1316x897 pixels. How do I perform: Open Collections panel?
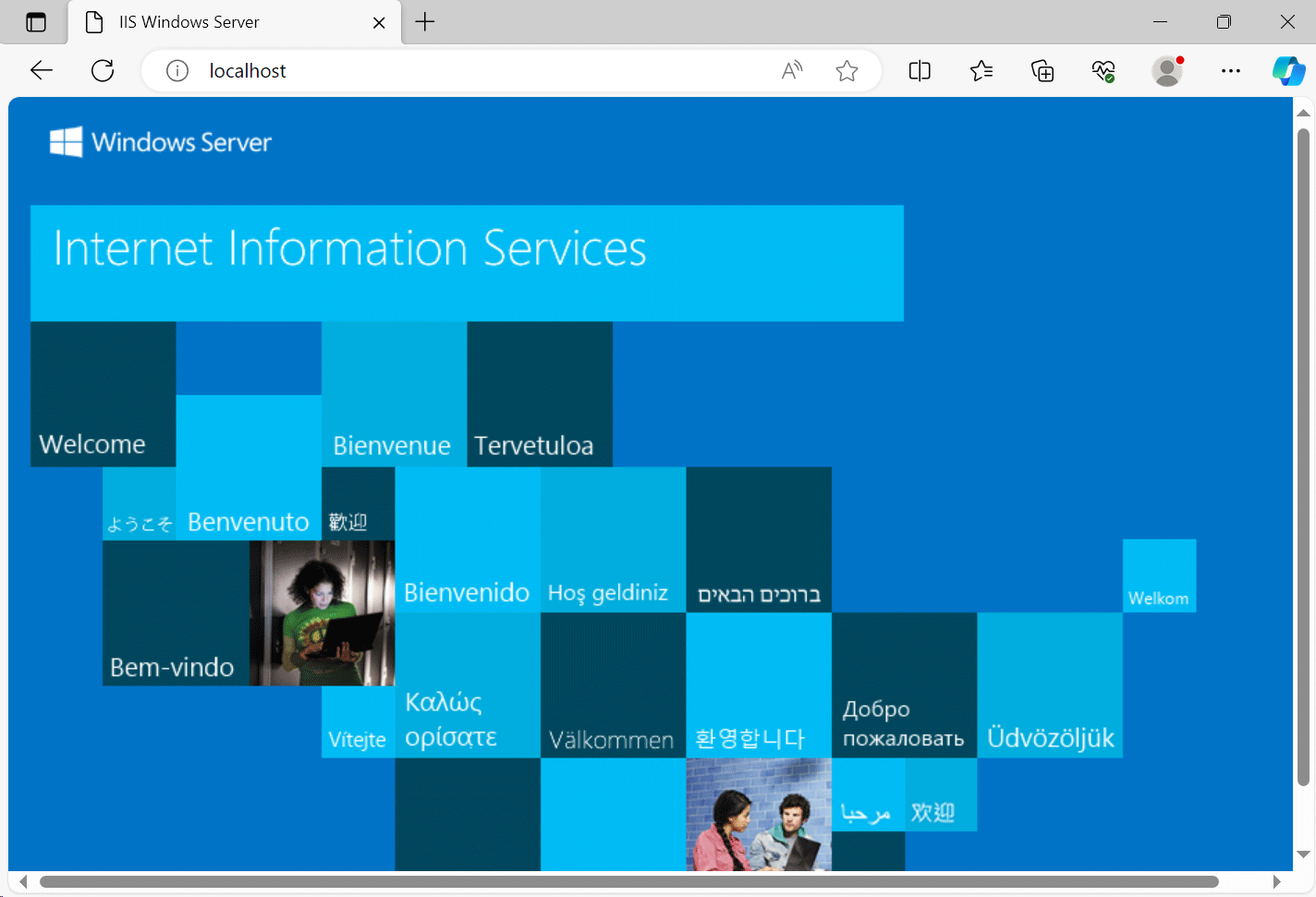[1042, 70]
